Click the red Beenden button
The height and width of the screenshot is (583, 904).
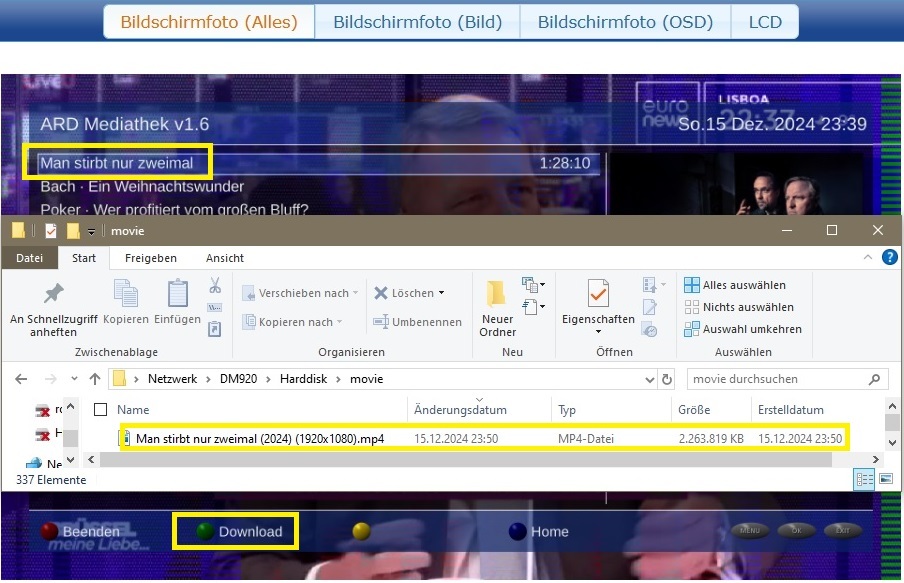pyautogui.click(x=81, y=531)
